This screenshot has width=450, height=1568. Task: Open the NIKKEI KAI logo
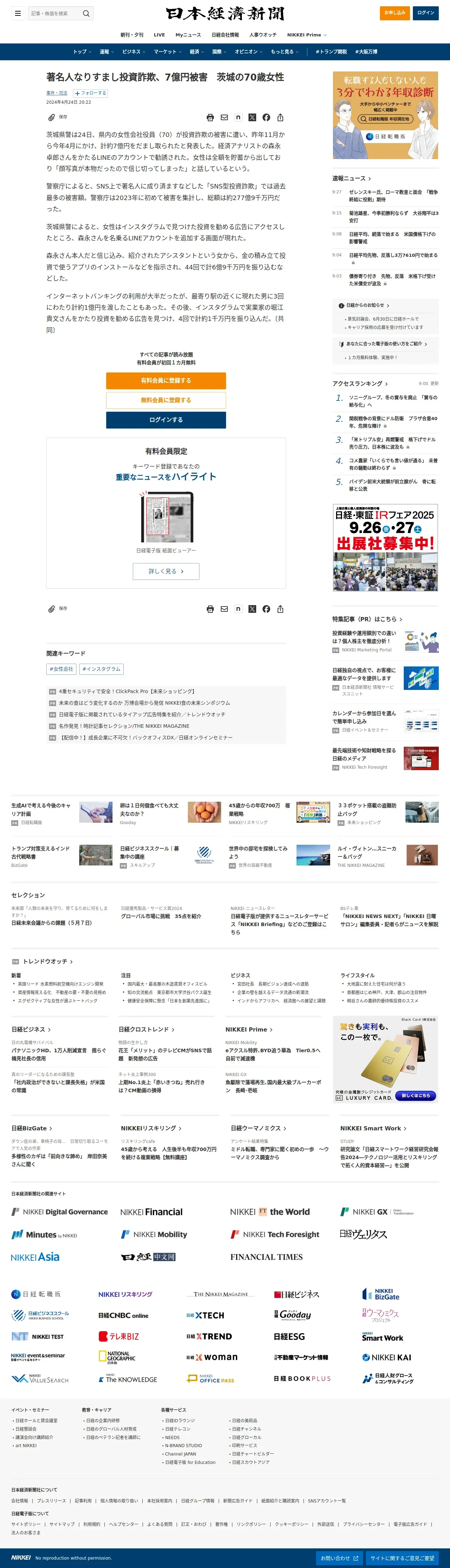387,1357
